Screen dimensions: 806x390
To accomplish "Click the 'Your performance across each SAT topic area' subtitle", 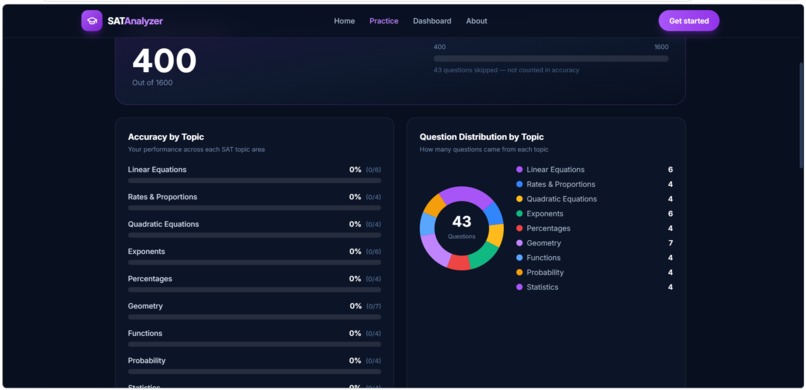I will (x=196, y=150).
